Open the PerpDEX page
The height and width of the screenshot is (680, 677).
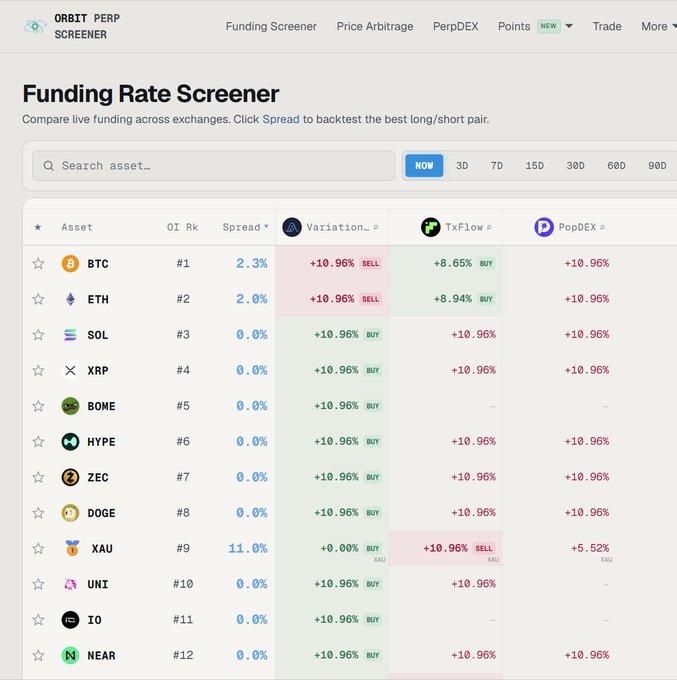(x=455, y=26)
